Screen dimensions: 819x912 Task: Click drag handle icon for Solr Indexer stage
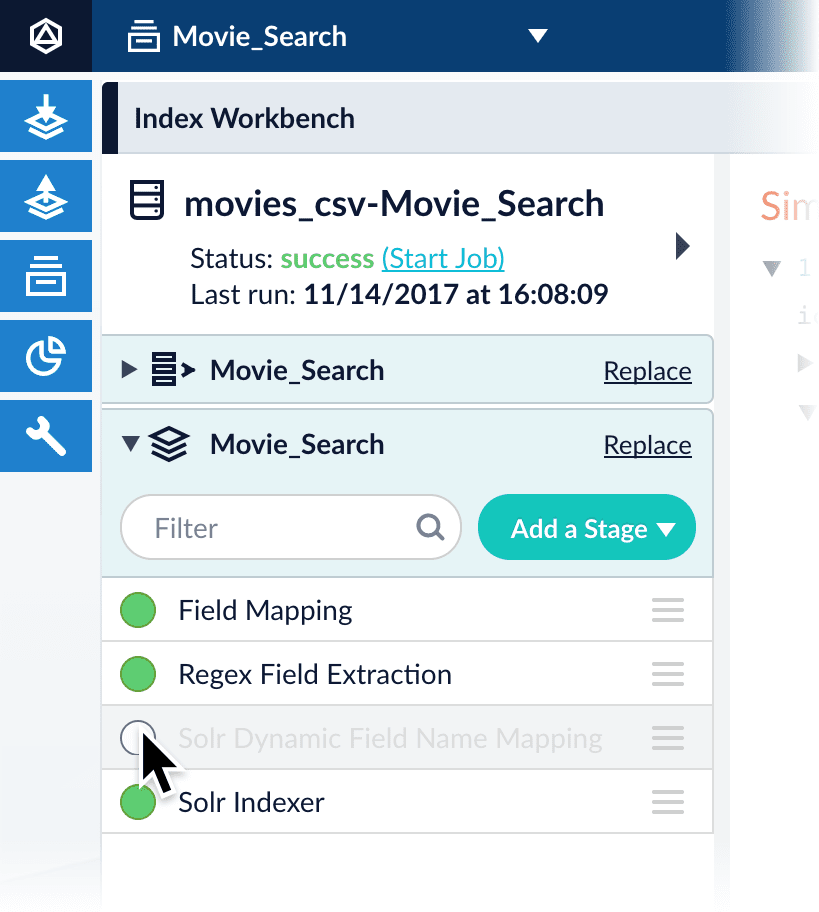click(667, 802)
